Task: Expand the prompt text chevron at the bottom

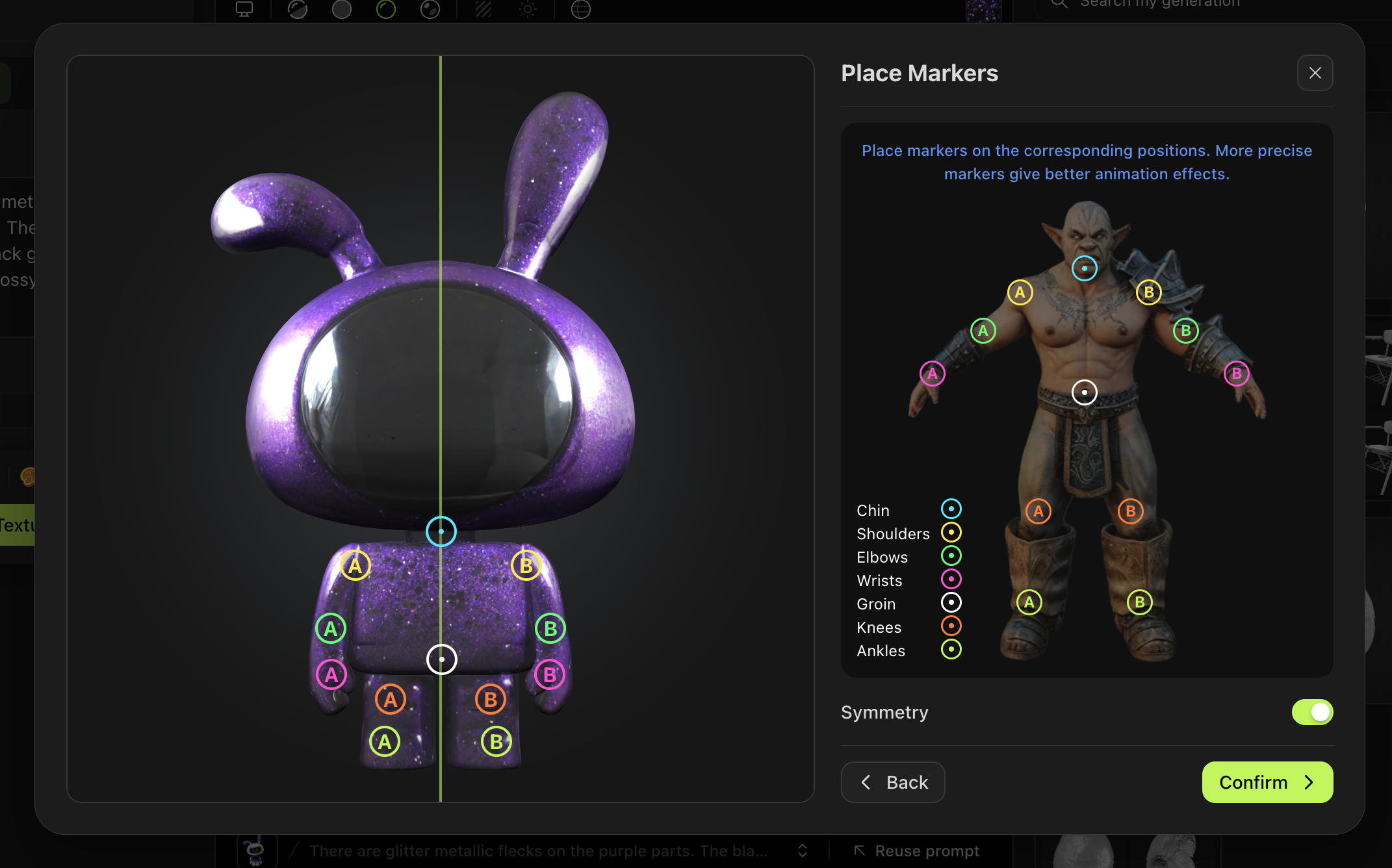Action: click(803, 851)
